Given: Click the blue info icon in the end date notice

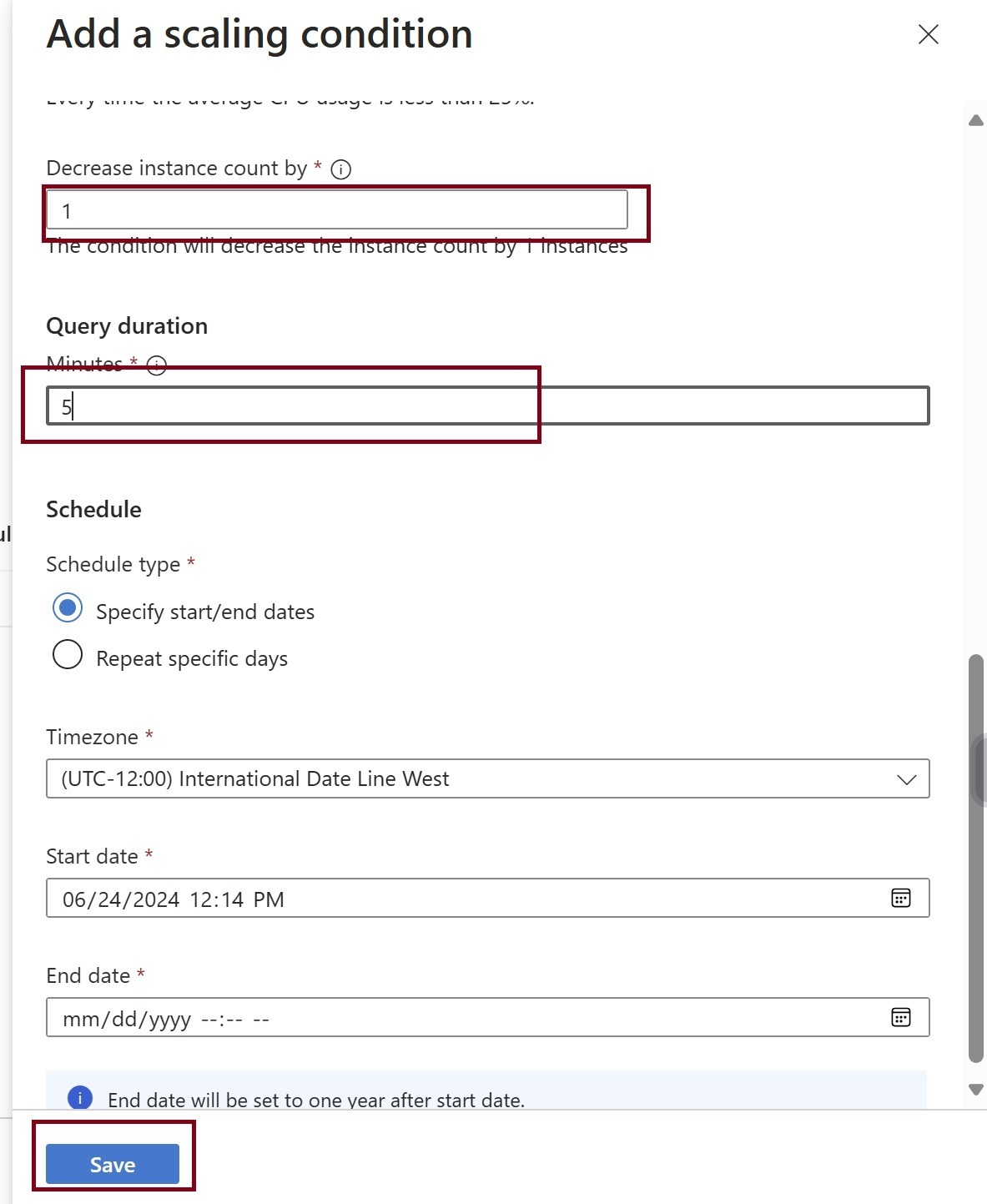Looking at the screenshot, I should pyautogui.click(x=80, y=1097).
